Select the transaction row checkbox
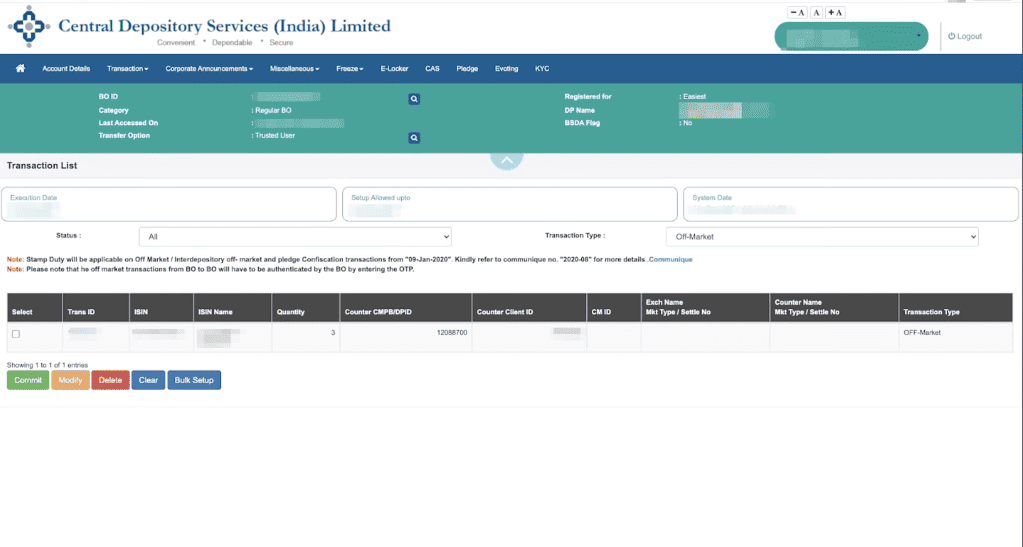Viewport: 1023px width, 547px height. click(x=16, y=334)
